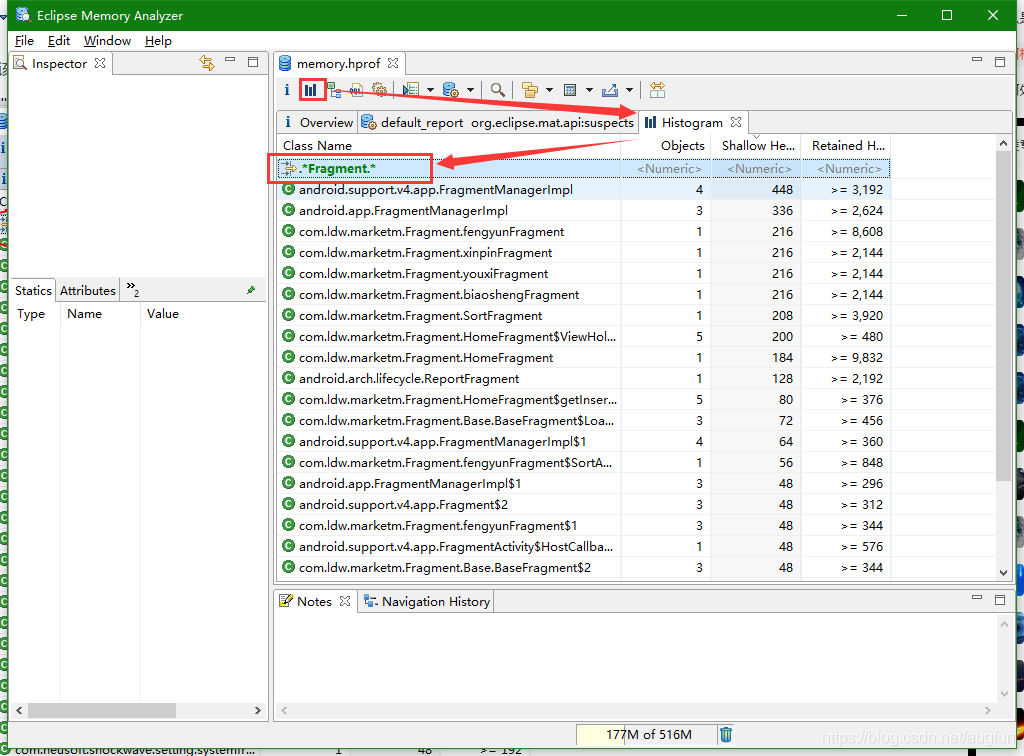Expand the Calculate Retained Size dropdown
This screenshot has height=756, width=1024.
(x=589, y=90)
